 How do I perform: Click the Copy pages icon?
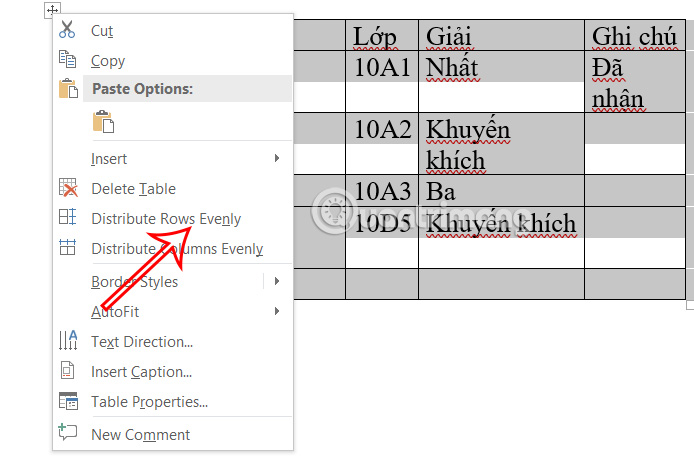(x=67, y=59)
